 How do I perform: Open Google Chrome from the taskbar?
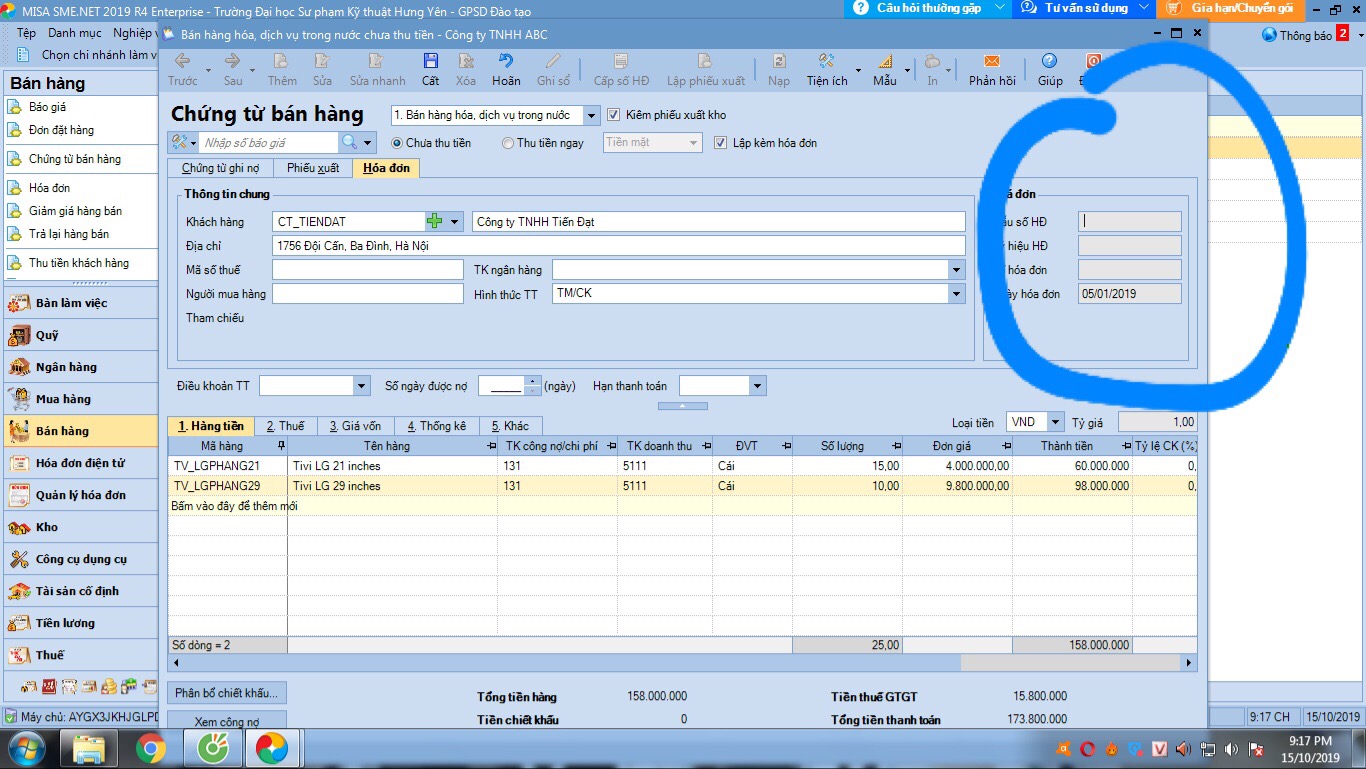click(x=151, y=748)
